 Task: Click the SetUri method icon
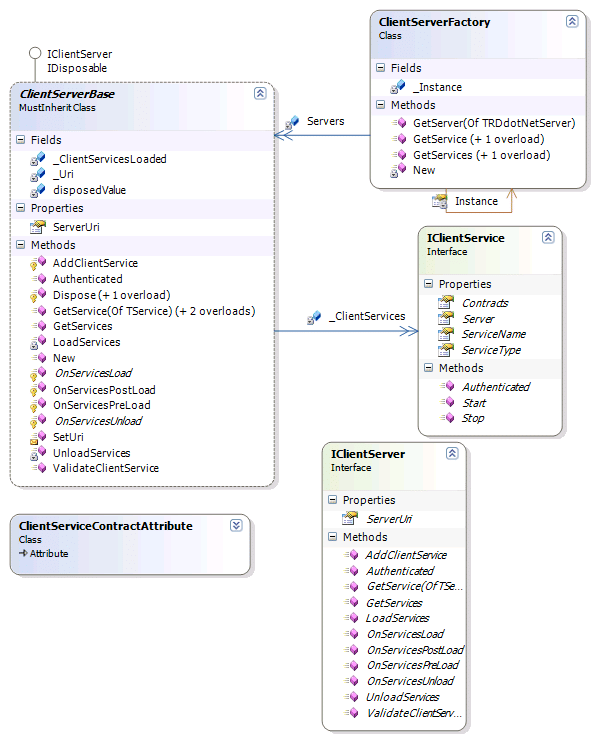click(38, 437)
